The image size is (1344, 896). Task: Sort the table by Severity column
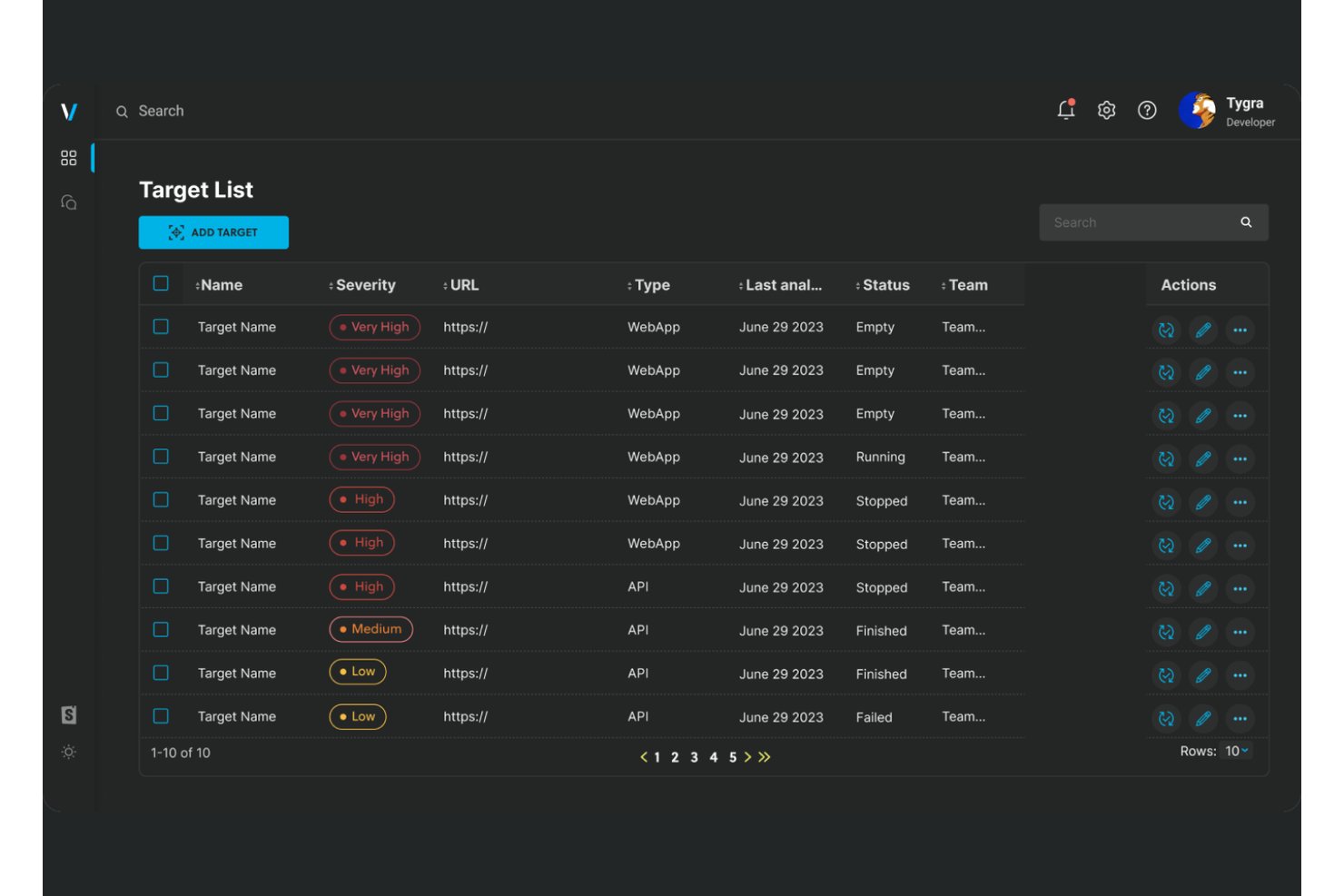362,285
